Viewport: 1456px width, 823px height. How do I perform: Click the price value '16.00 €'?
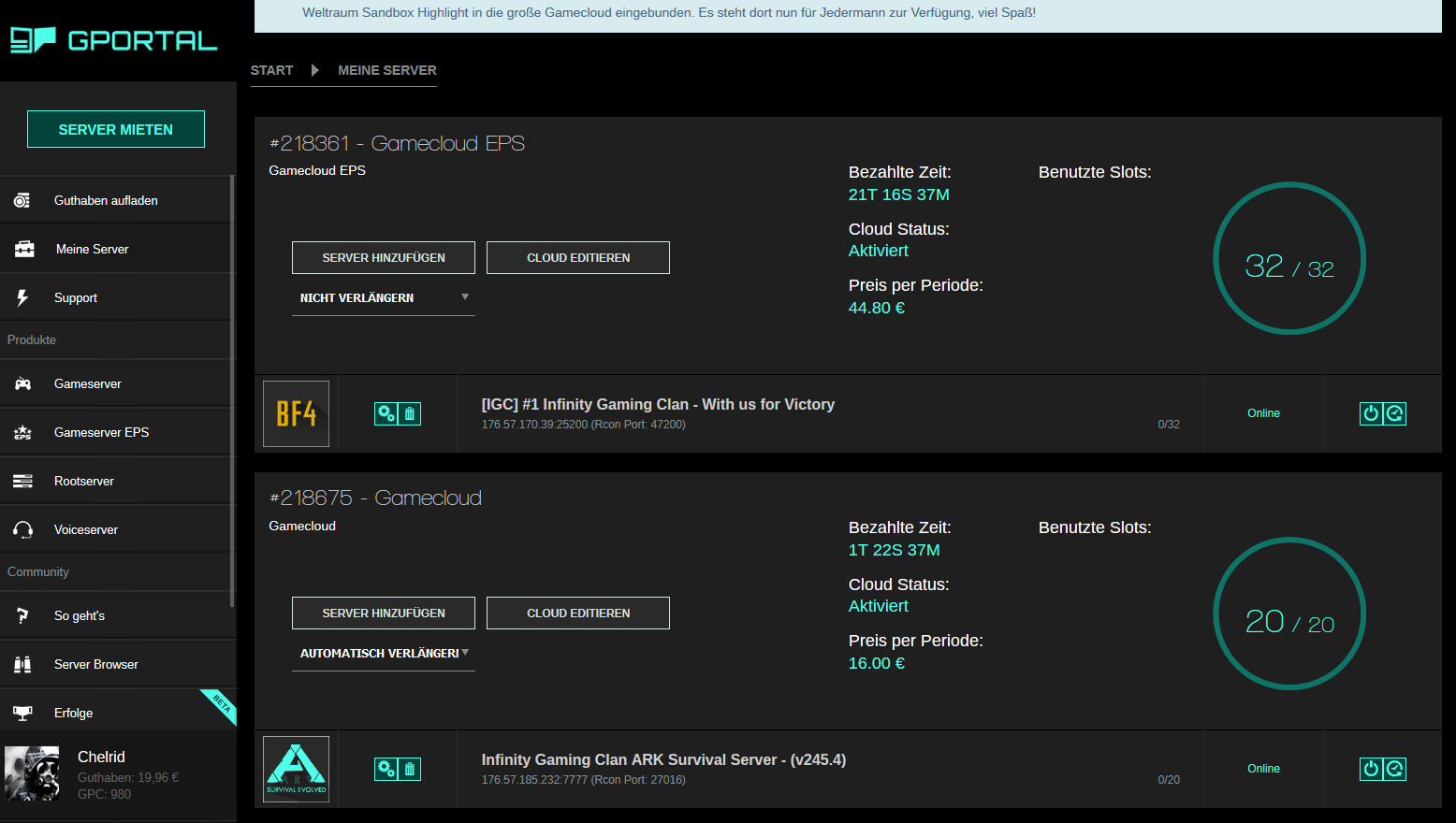(877, 663)
